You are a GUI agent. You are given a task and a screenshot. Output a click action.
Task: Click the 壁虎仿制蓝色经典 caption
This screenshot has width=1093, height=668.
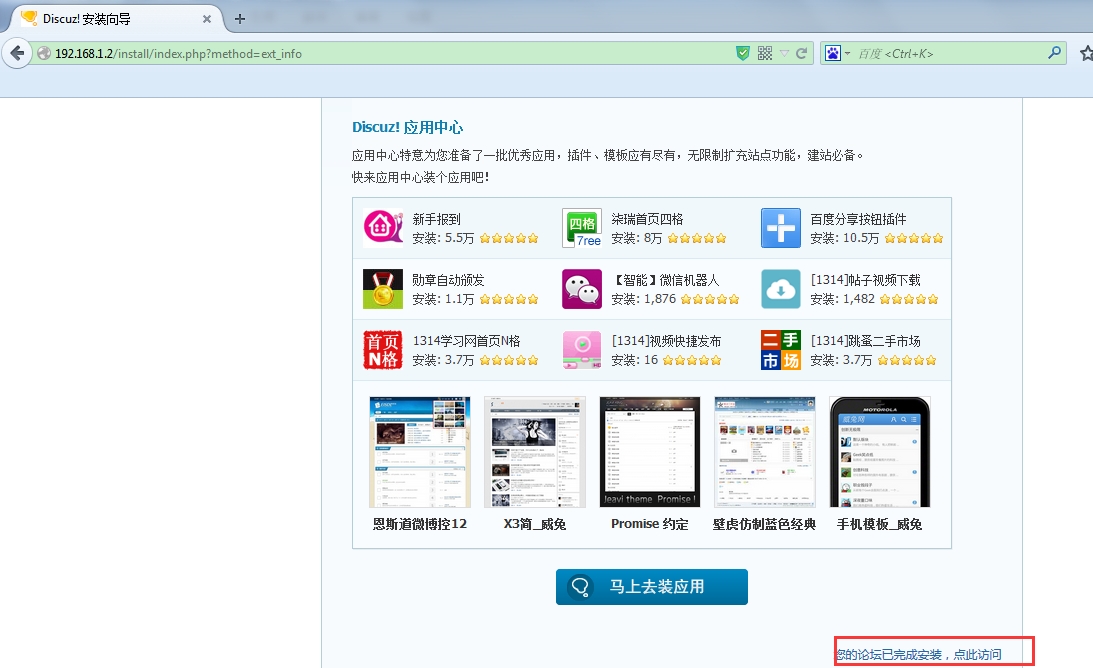(765, 524)
